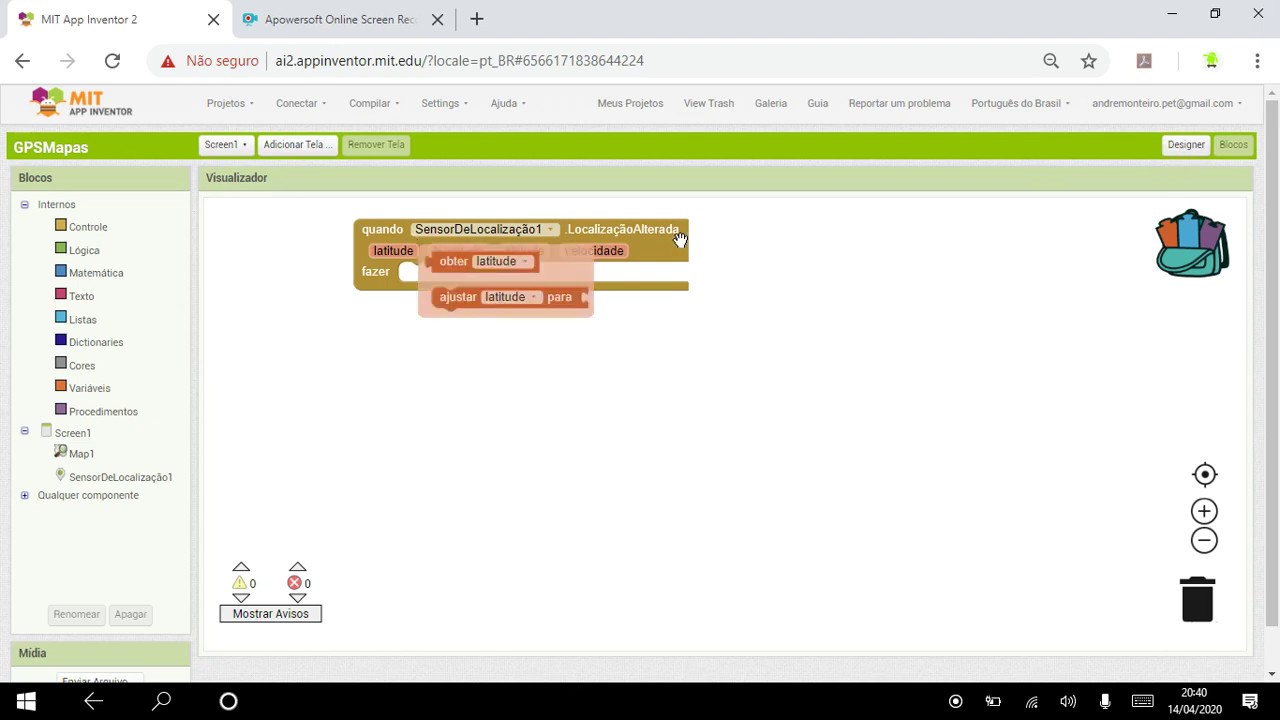Click the warning triangle counter icon
This screenshot has width=1280, height=720.
(x=239, y=583)
